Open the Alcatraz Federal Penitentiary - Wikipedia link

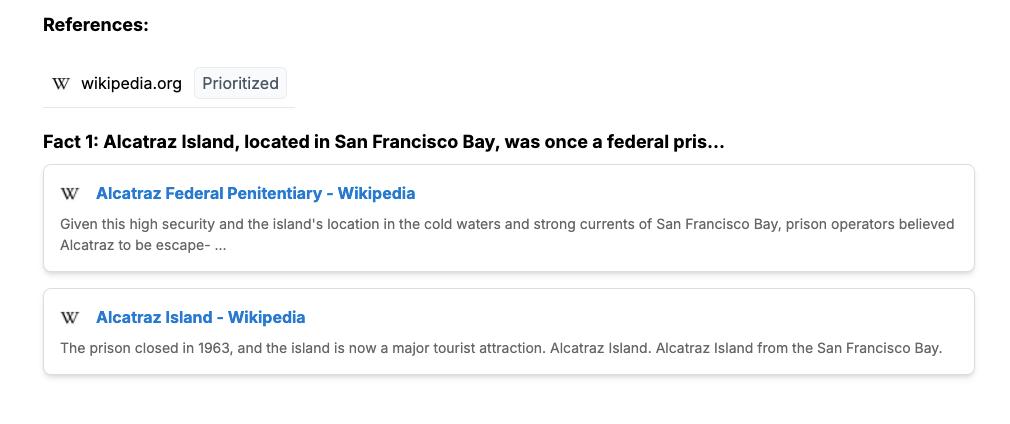(x=255, y=194)
